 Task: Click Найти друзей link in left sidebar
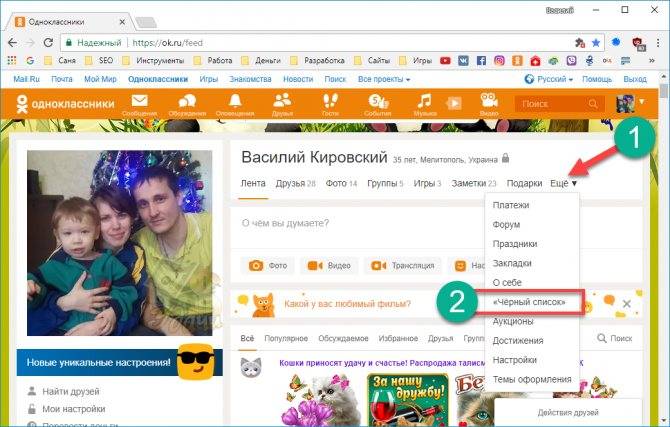(x=69, y=391)
